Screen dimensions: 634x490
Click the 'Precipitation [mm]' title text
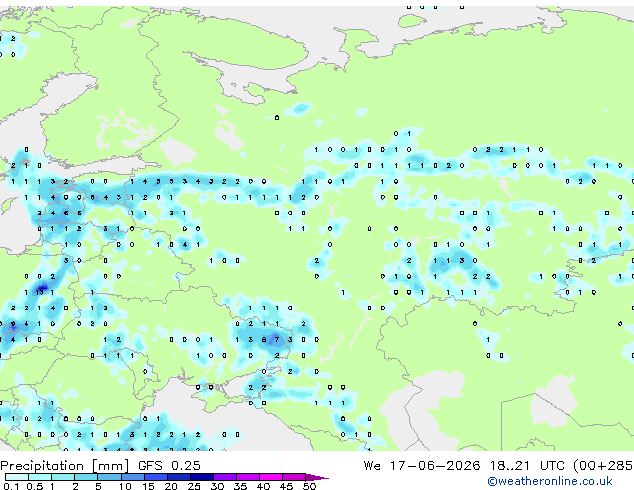coord(65,466)
